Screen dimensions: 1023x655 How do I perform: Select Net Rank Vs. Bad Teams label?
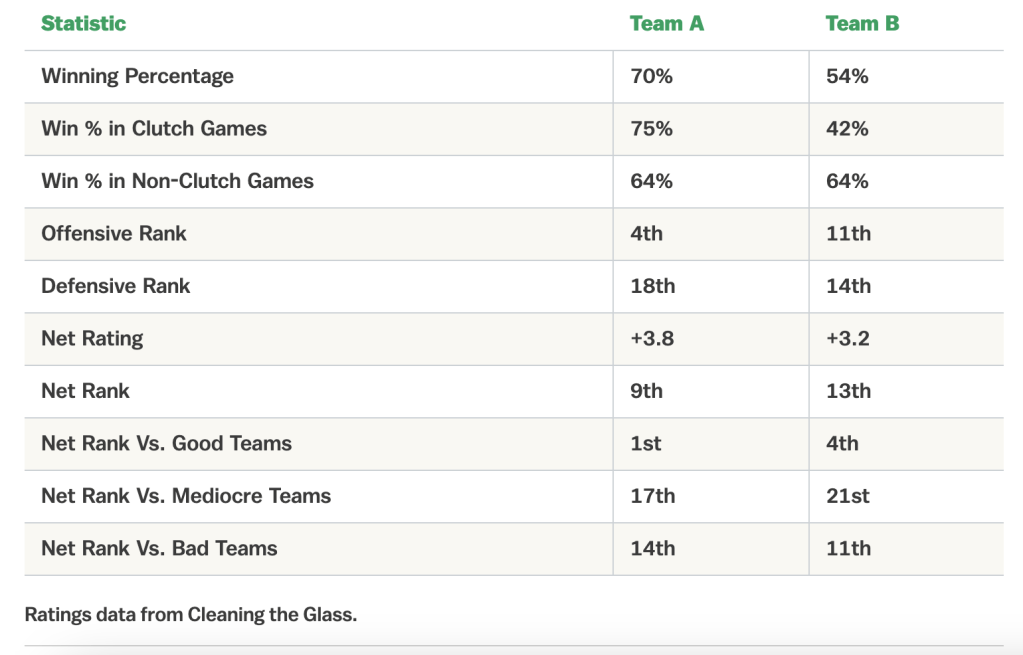(x=159, y=548)
